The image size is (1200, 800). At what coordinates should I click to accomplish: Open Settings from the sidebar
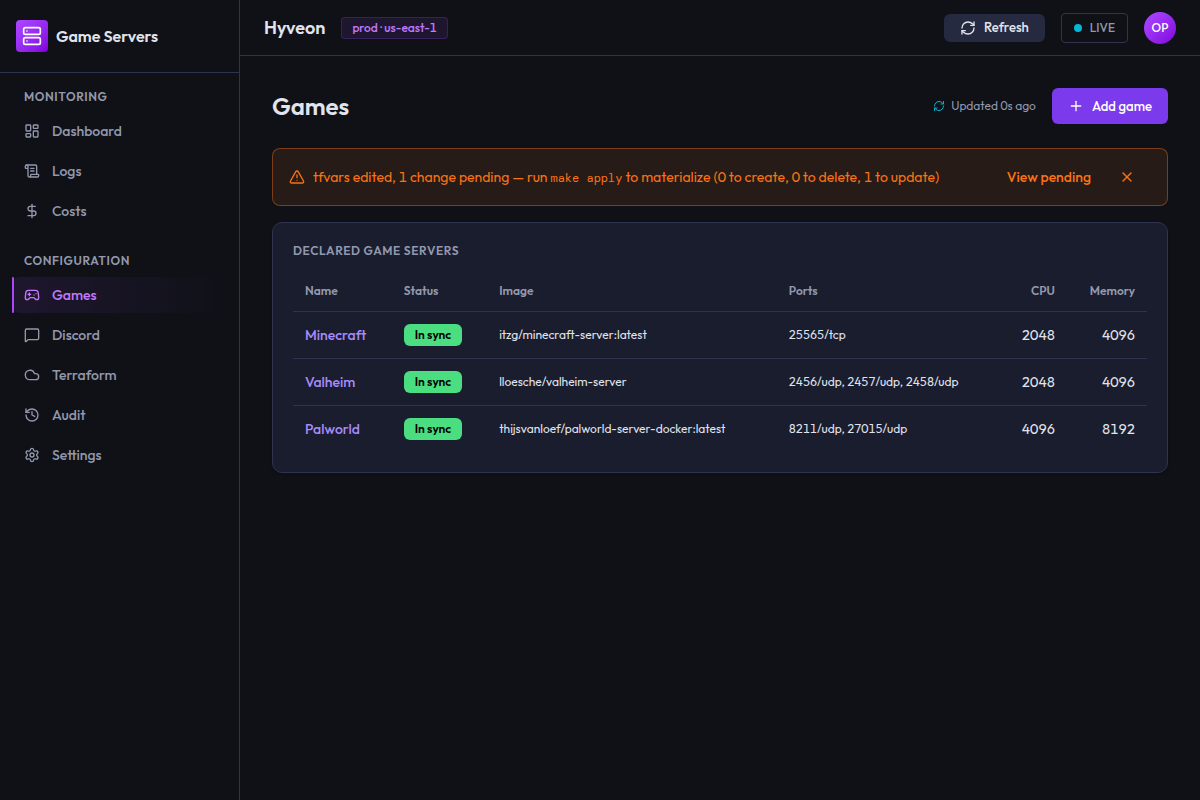(120, 455)
